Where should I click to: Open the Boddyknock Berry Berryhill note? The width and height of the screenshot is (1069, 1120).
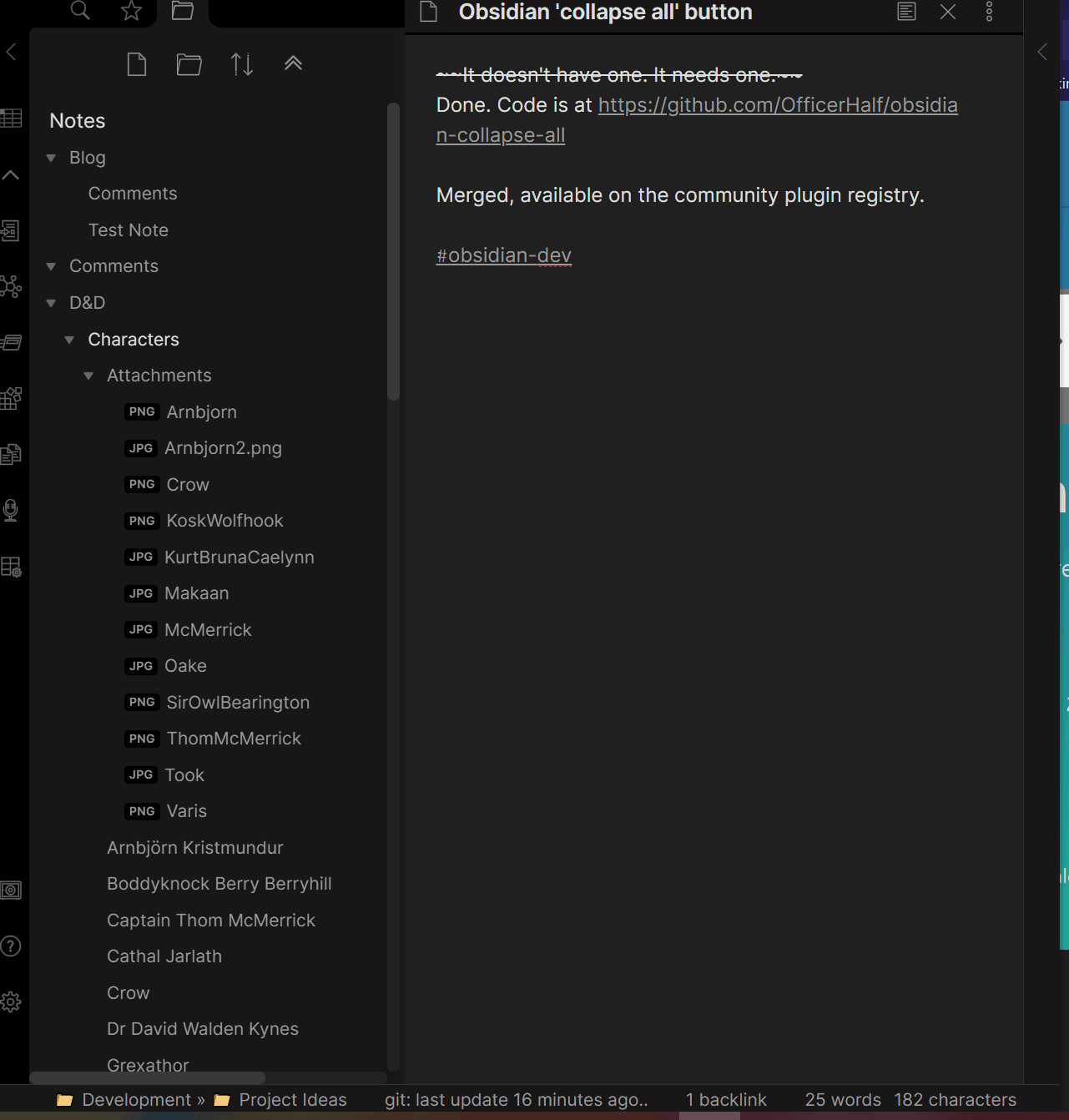[219, 884]
